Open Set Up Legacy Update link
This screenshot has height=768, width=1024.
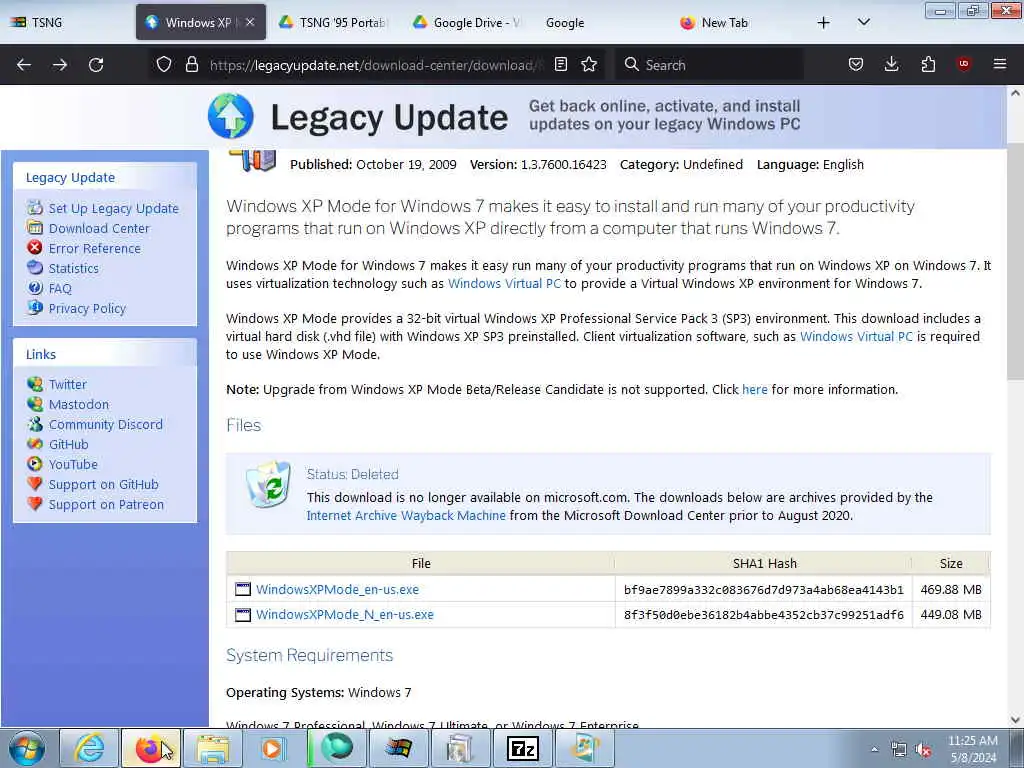(113, 208)
